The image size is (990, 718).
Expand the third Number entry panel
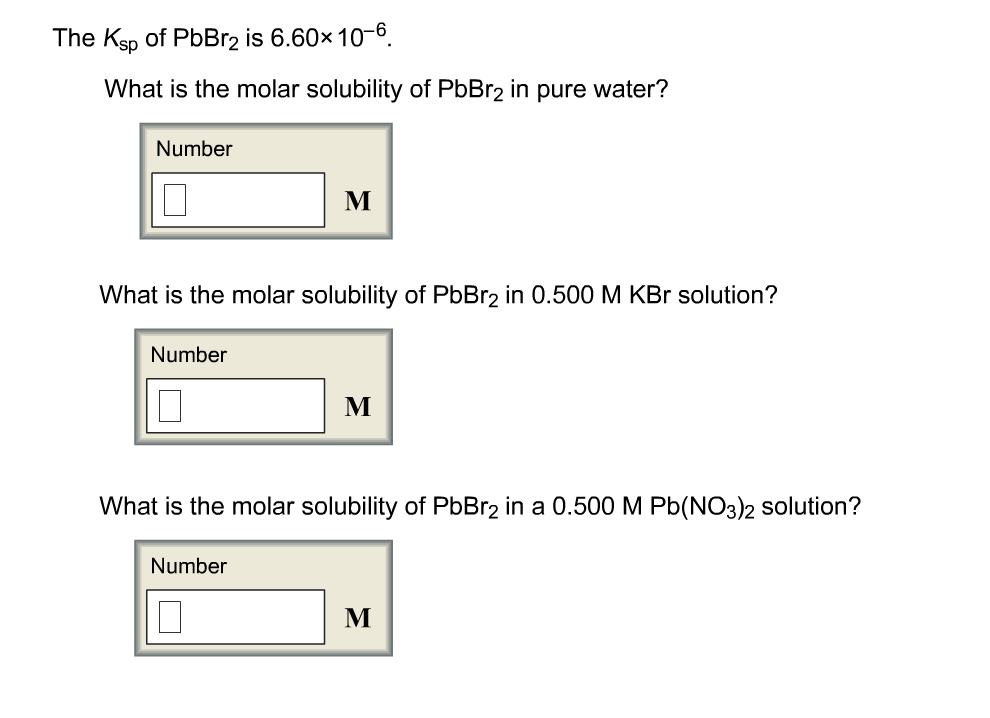pyautogui.click(x=263, y=597)
